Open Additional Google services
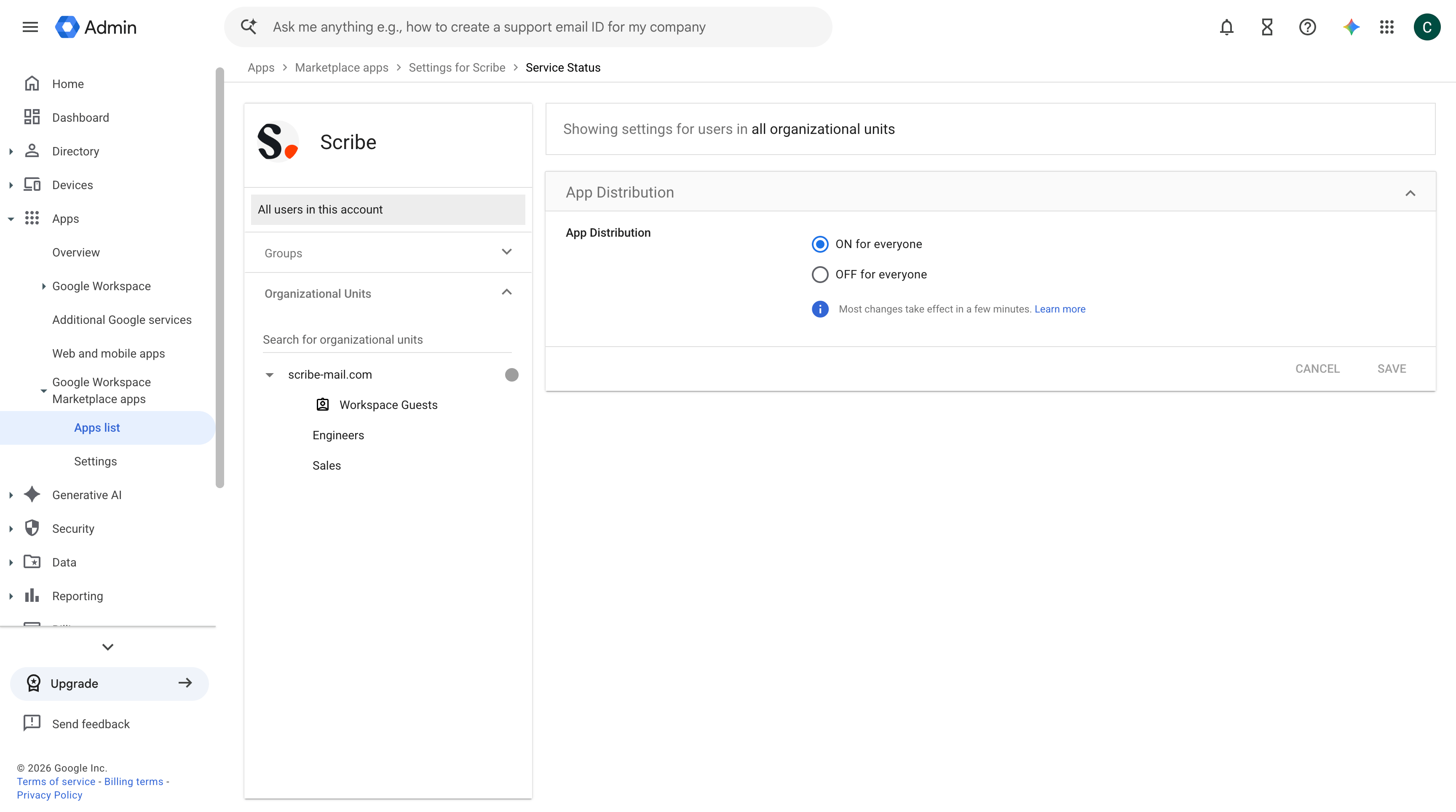1456x812 pixels. pos(121,320)
